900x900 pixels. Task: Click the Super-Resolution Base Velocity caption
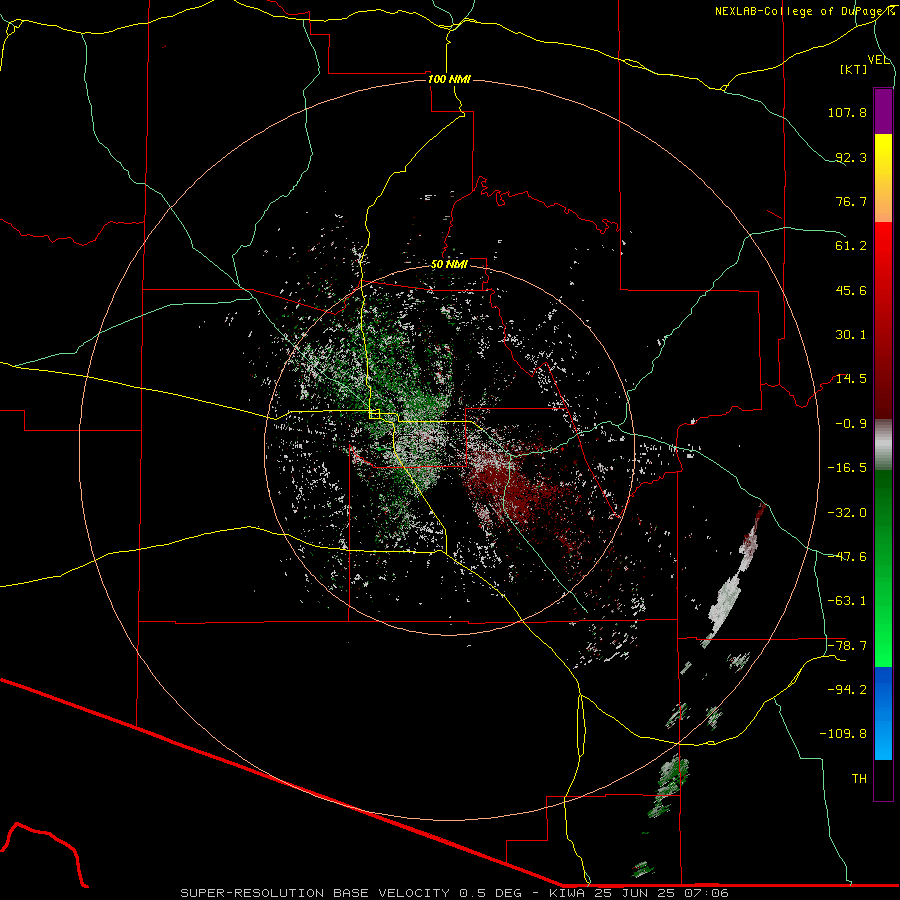pyautogui.click(x=454, y=893)
